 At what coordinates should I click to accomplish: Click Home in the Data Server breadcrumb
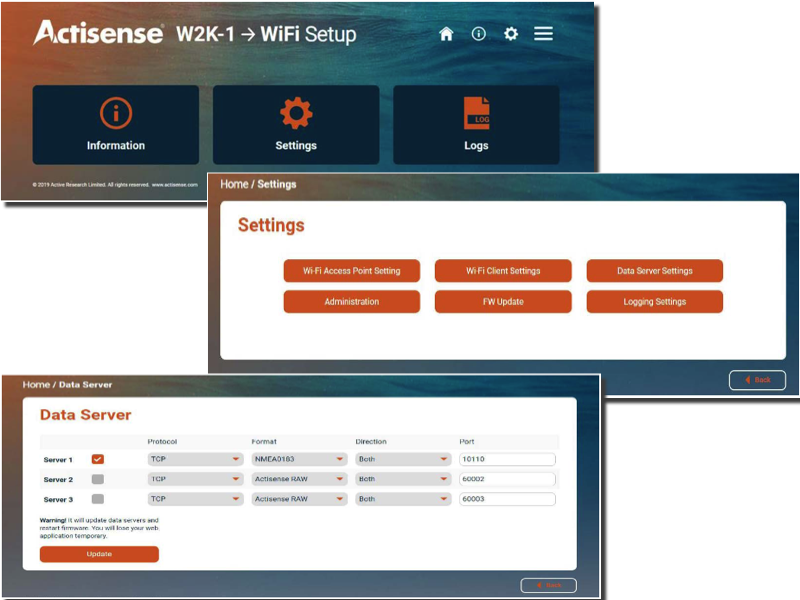point(36,385)
